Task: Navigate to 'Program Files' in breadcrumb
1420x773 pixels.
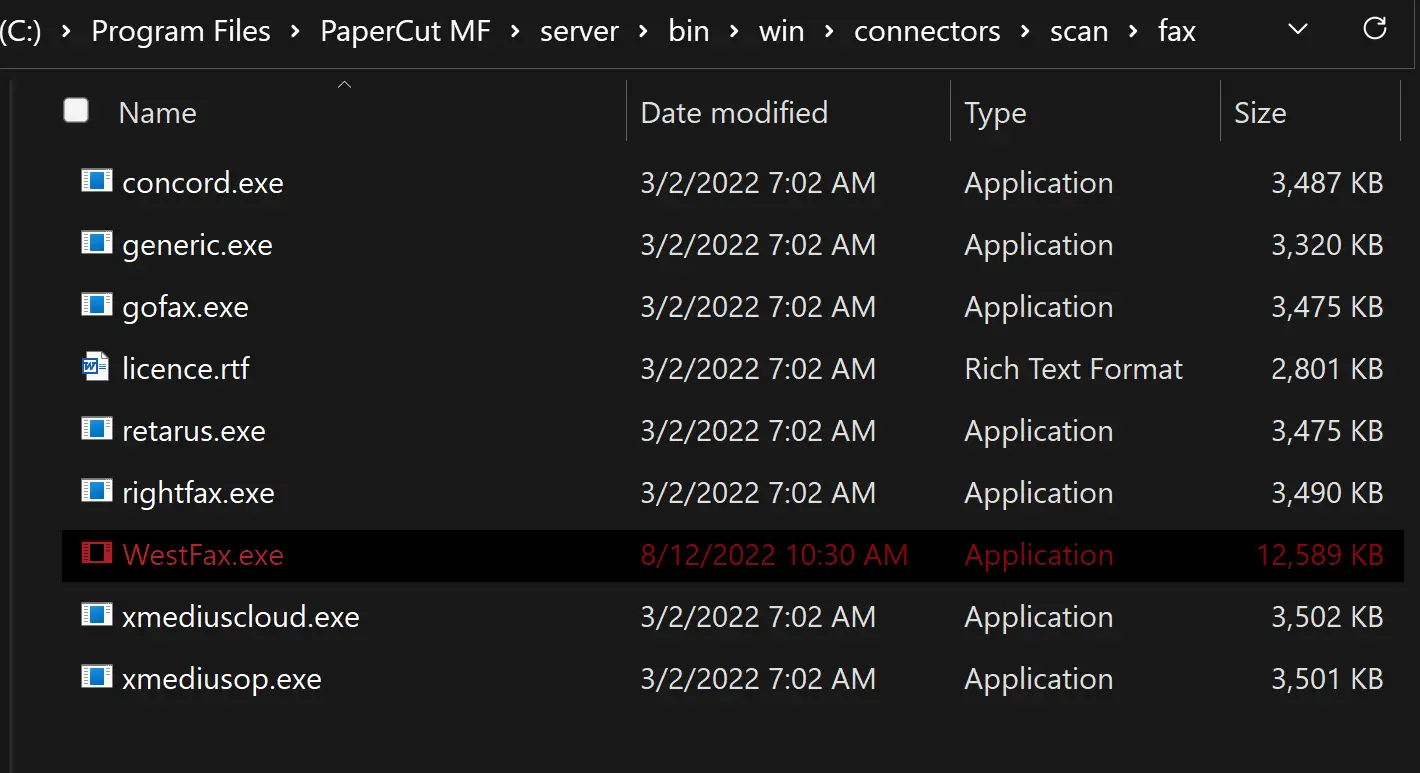Action: point(181,32)
